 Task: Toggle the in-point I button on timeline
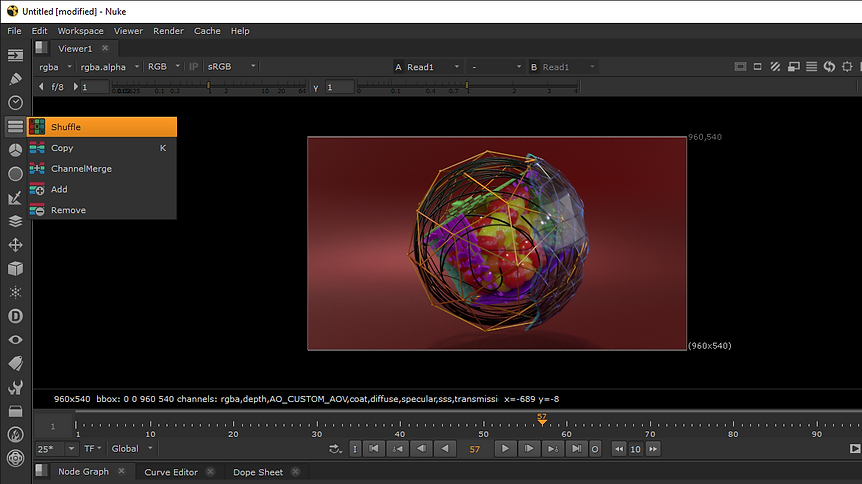point(355,449)
